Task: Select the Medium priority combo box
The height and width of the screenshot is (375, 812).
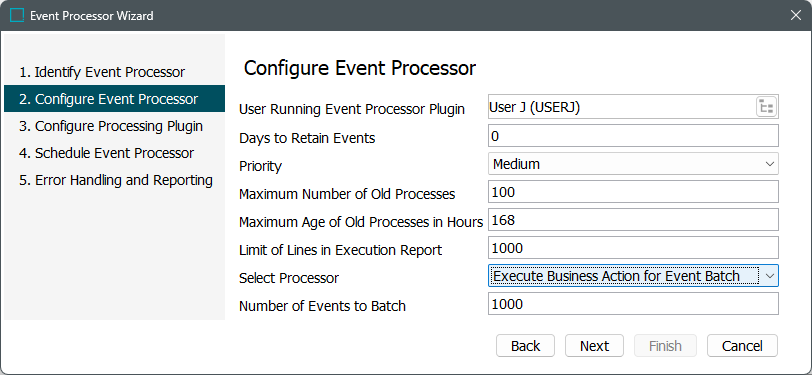Action: click(x=633, y=164)
